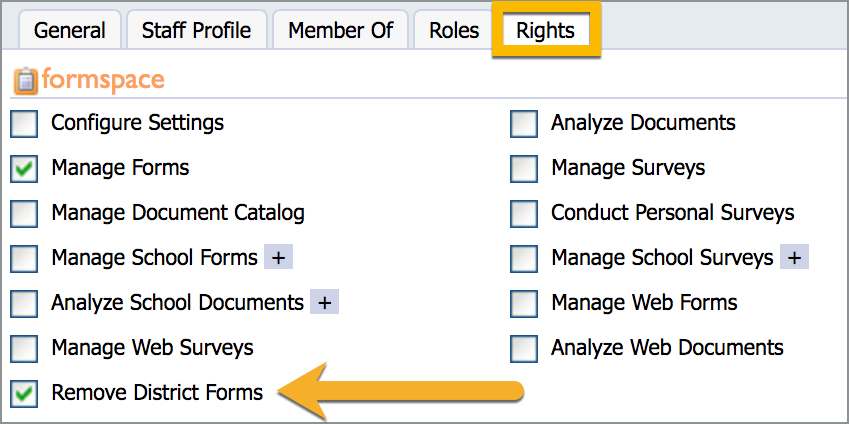Viewport: 849px width, 424px height.
Task: Uncheck the Manage Forms checkbox
Action: point(24,169)
